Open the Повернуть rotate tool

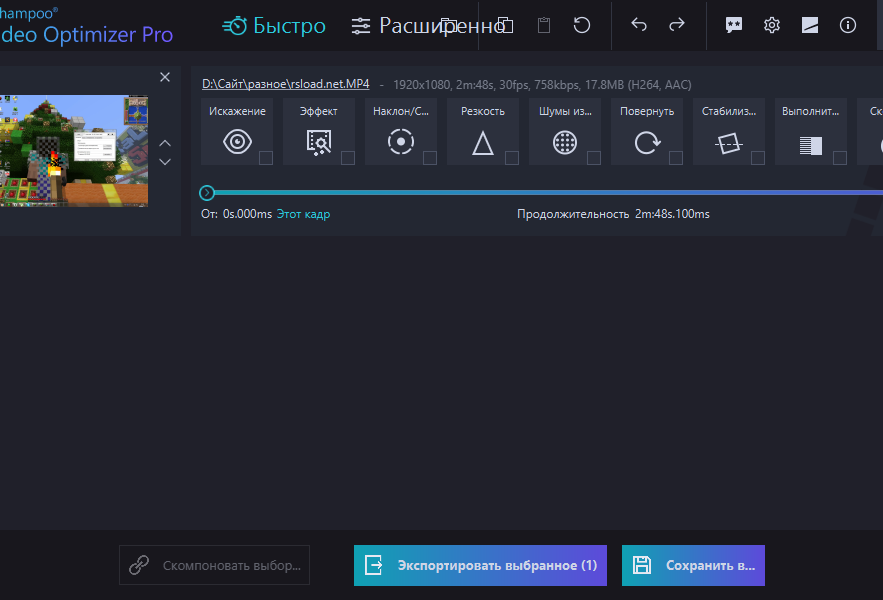(x=647, y=141)
